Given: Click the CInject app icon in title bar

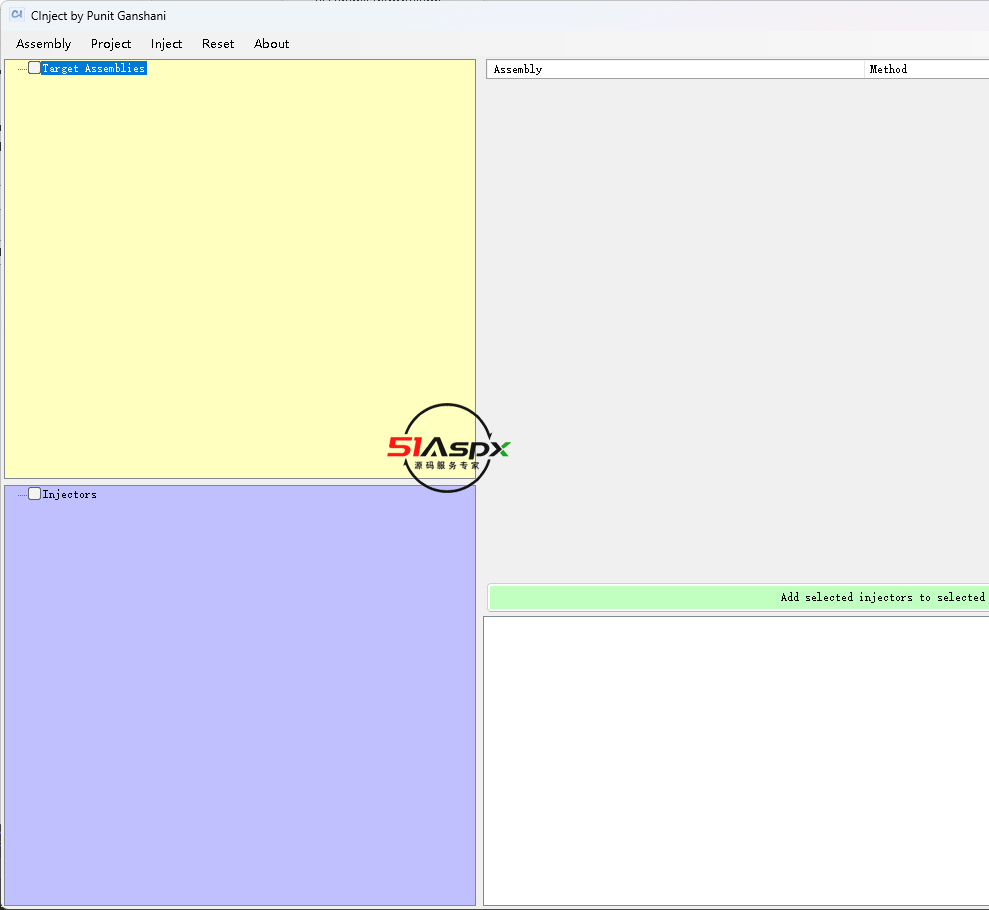Looking at the screenshot, I should click(x=17, y=15).
